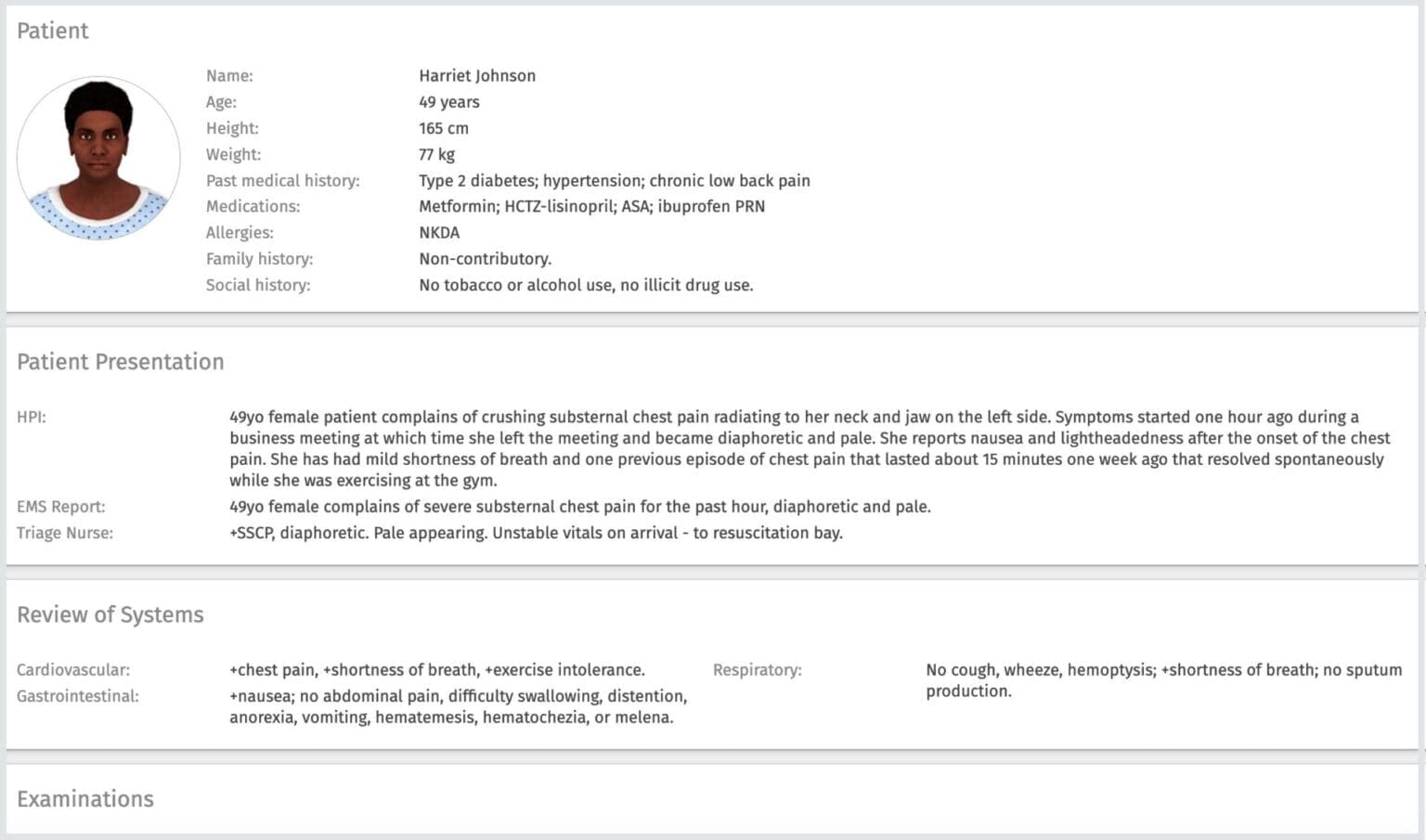Click the Patient Presentation heading
Viewport: 1426px width, 840px height.
click(x=121, y=362)
